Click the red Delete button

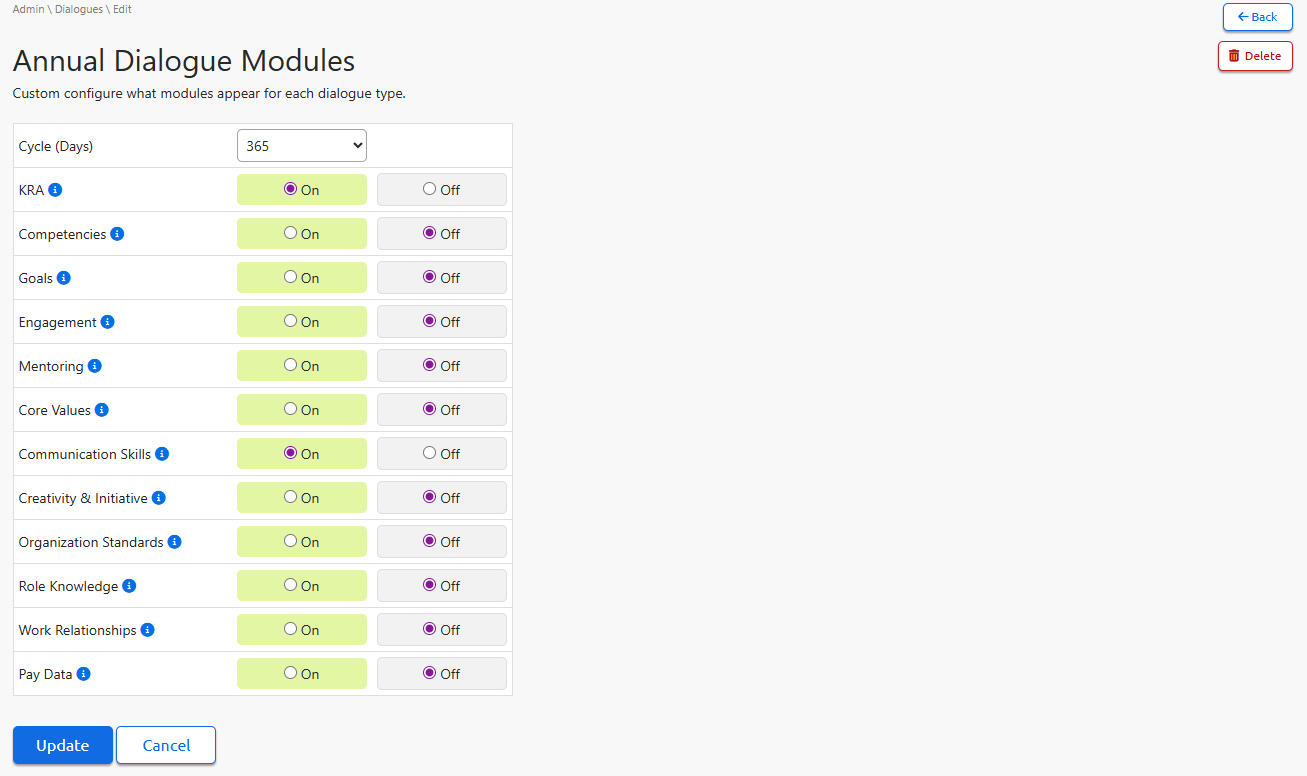pos(1255,56)
